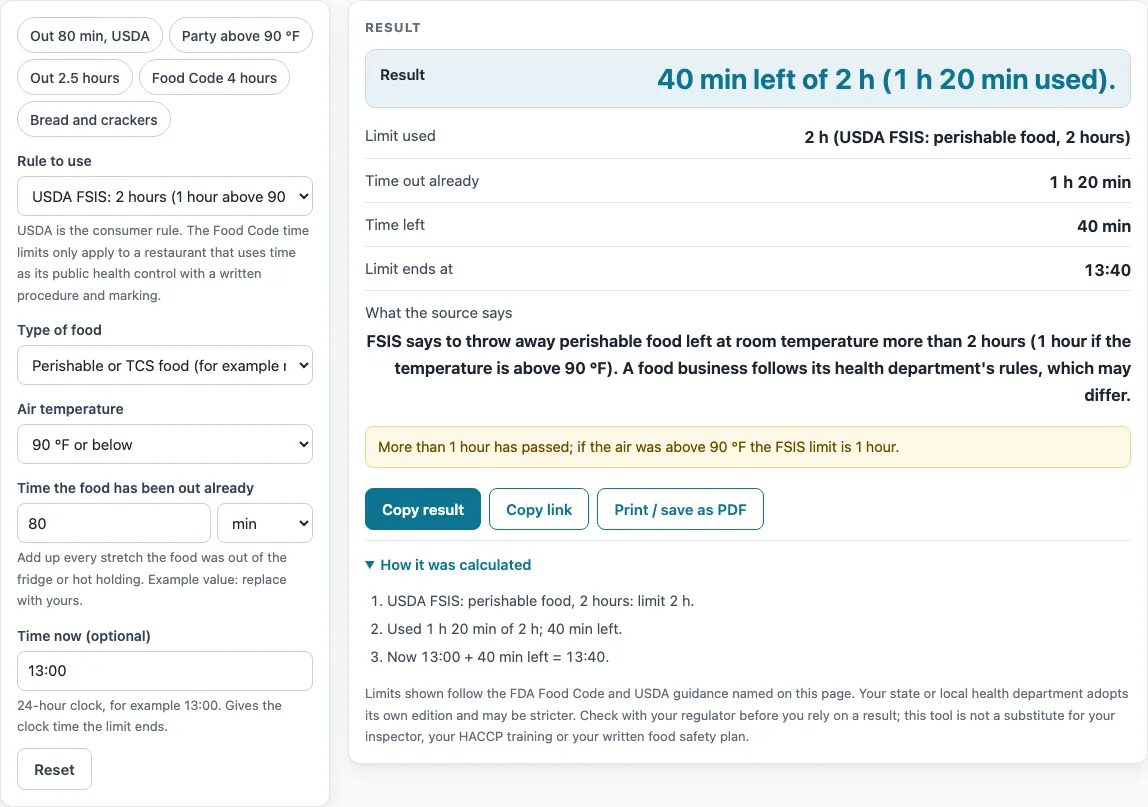Pick the 'Bread and crackers' preset
This screenshot has height=807, width=1148.
pyautogui.click(x=94, y=119)
